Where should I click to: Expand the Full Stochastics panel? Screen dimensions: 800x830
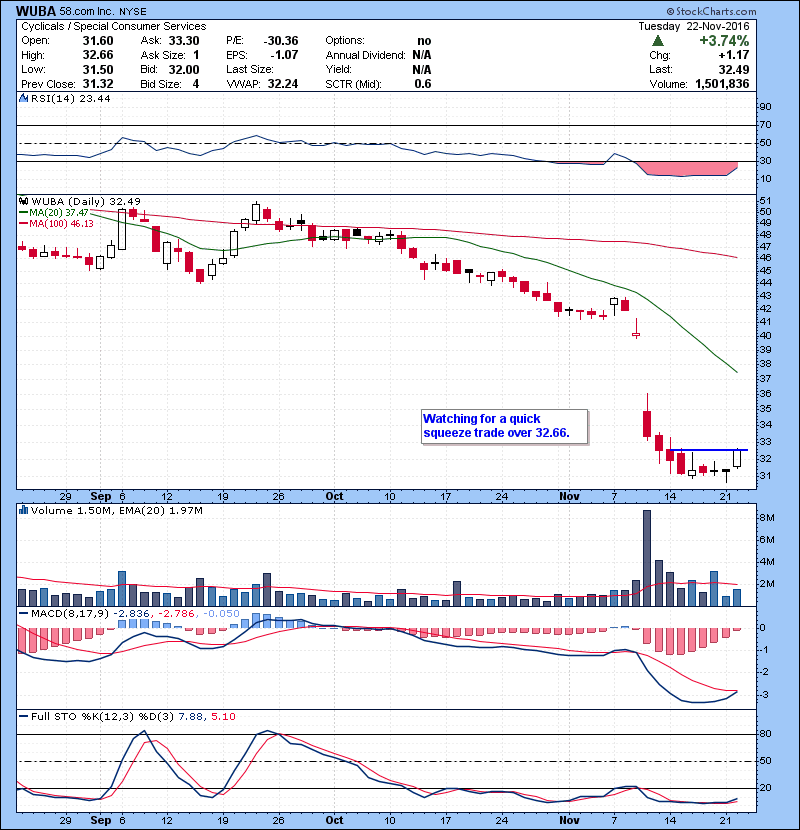[22, 716]
